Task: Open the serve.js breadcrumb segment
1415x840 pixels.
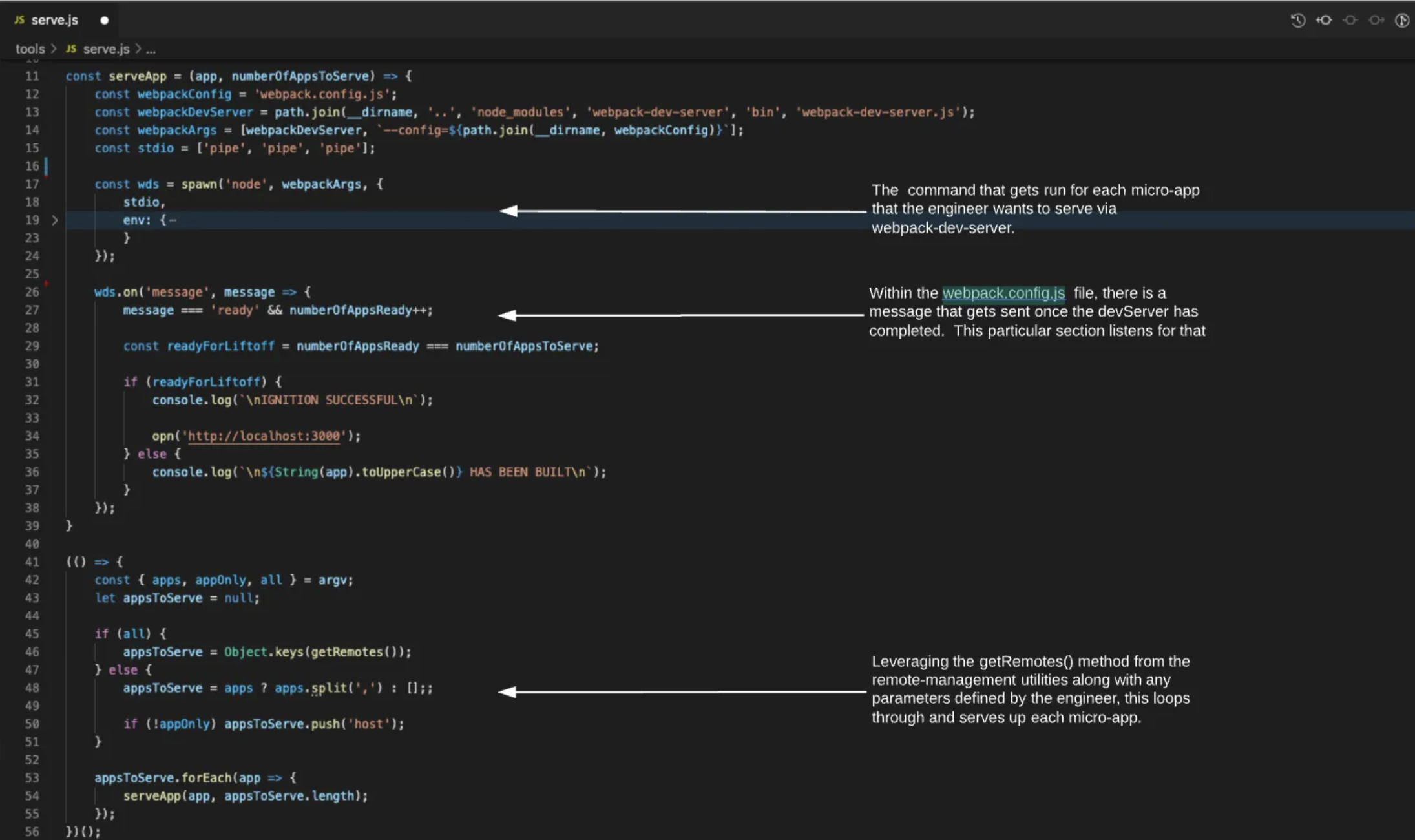Action: [x=98, y=48]
